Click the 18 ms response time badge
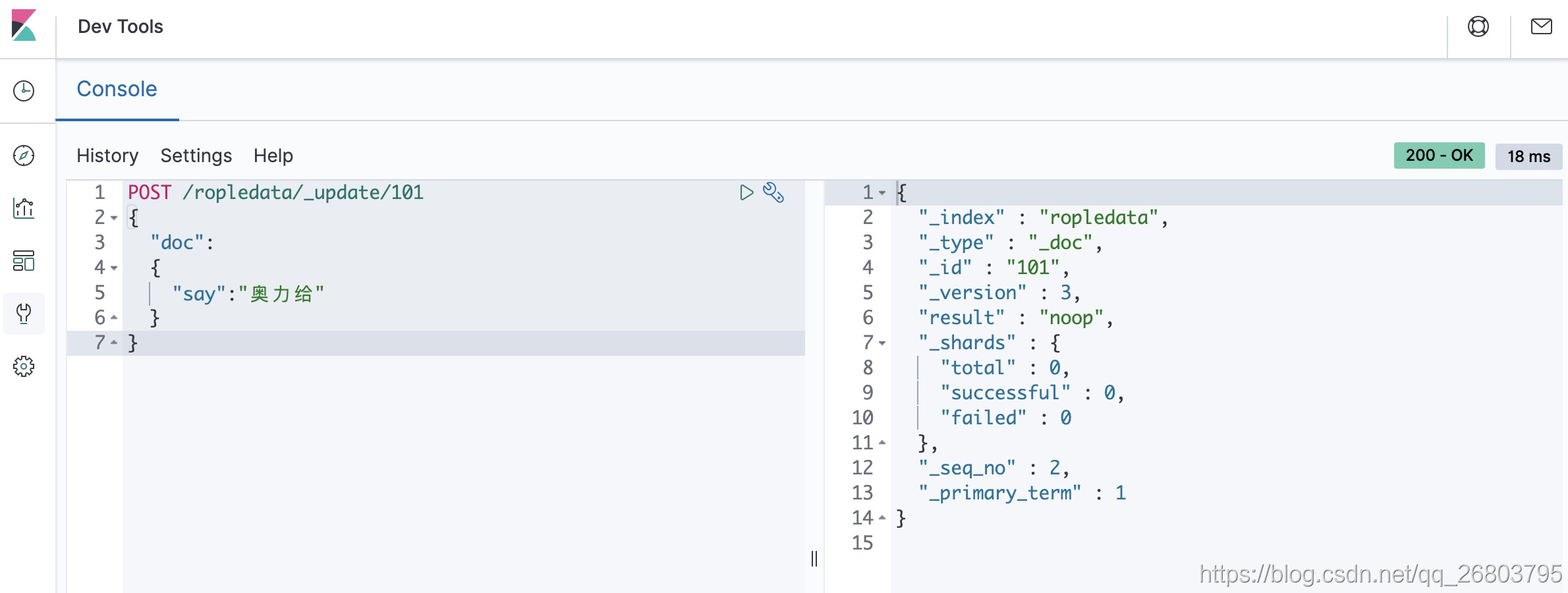Viewport: 1568px width, 593px height. tap(1529, 156)
